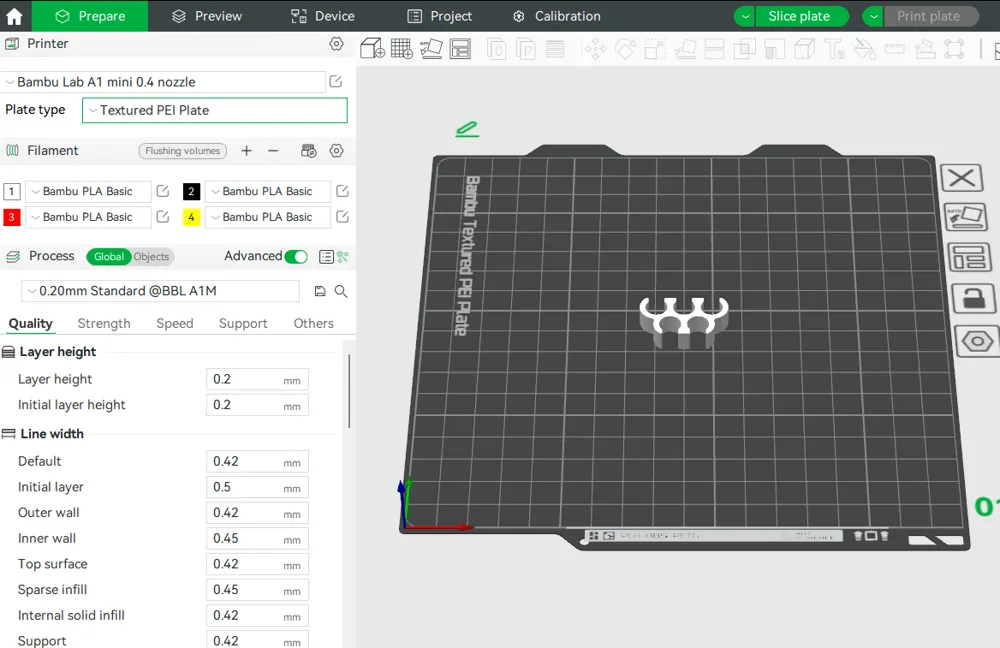This screenshot has width=1000, height=648.
Task: Open the 0.20mm Standard process preset dropdown
Action: tap(161, 291)
